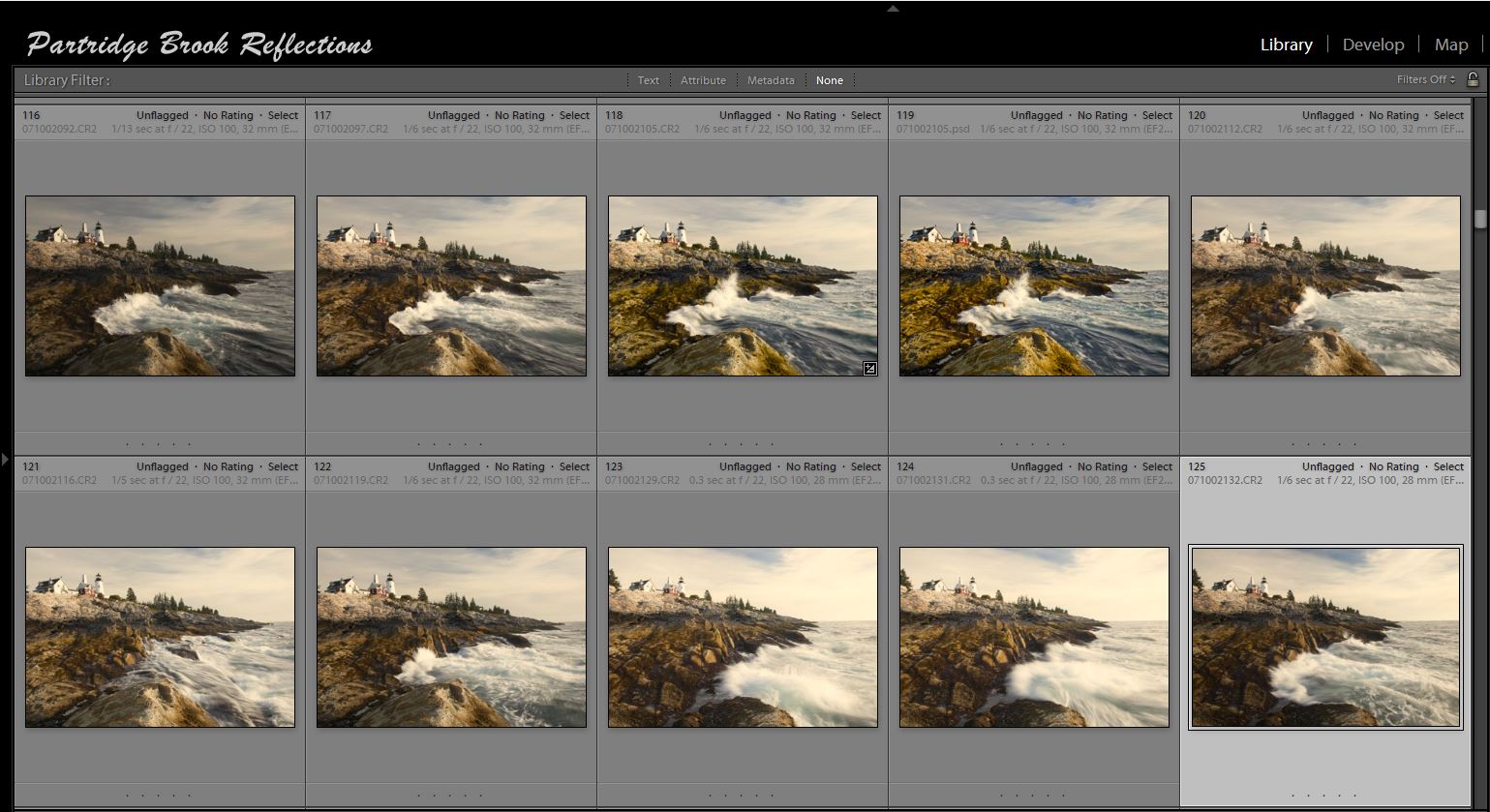Select photo thumbnail 119
1490x812 pixels.
1034,286
